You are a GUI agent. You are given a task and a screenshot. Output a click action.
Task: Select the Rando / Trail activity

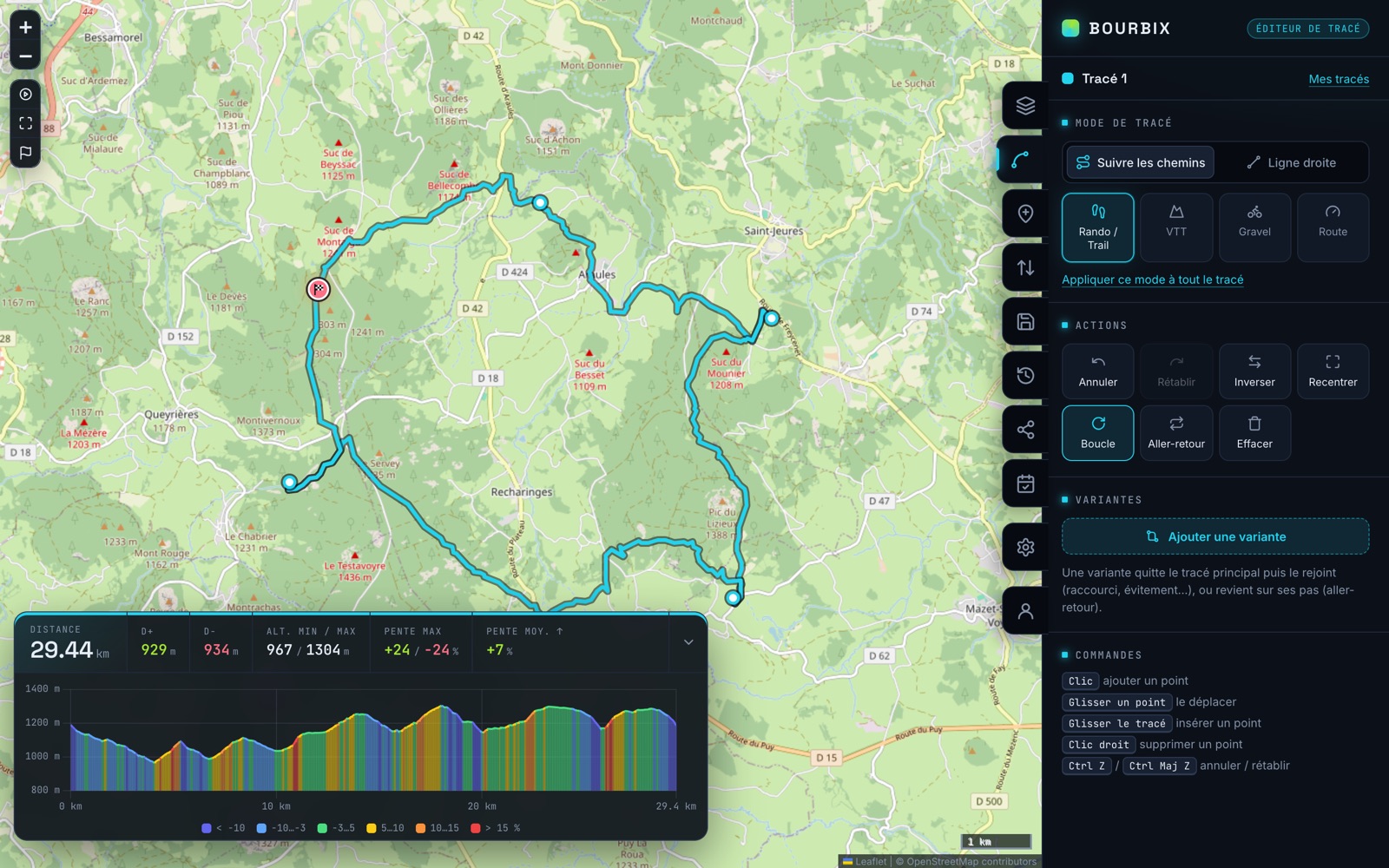click(x=1097, y=227)
